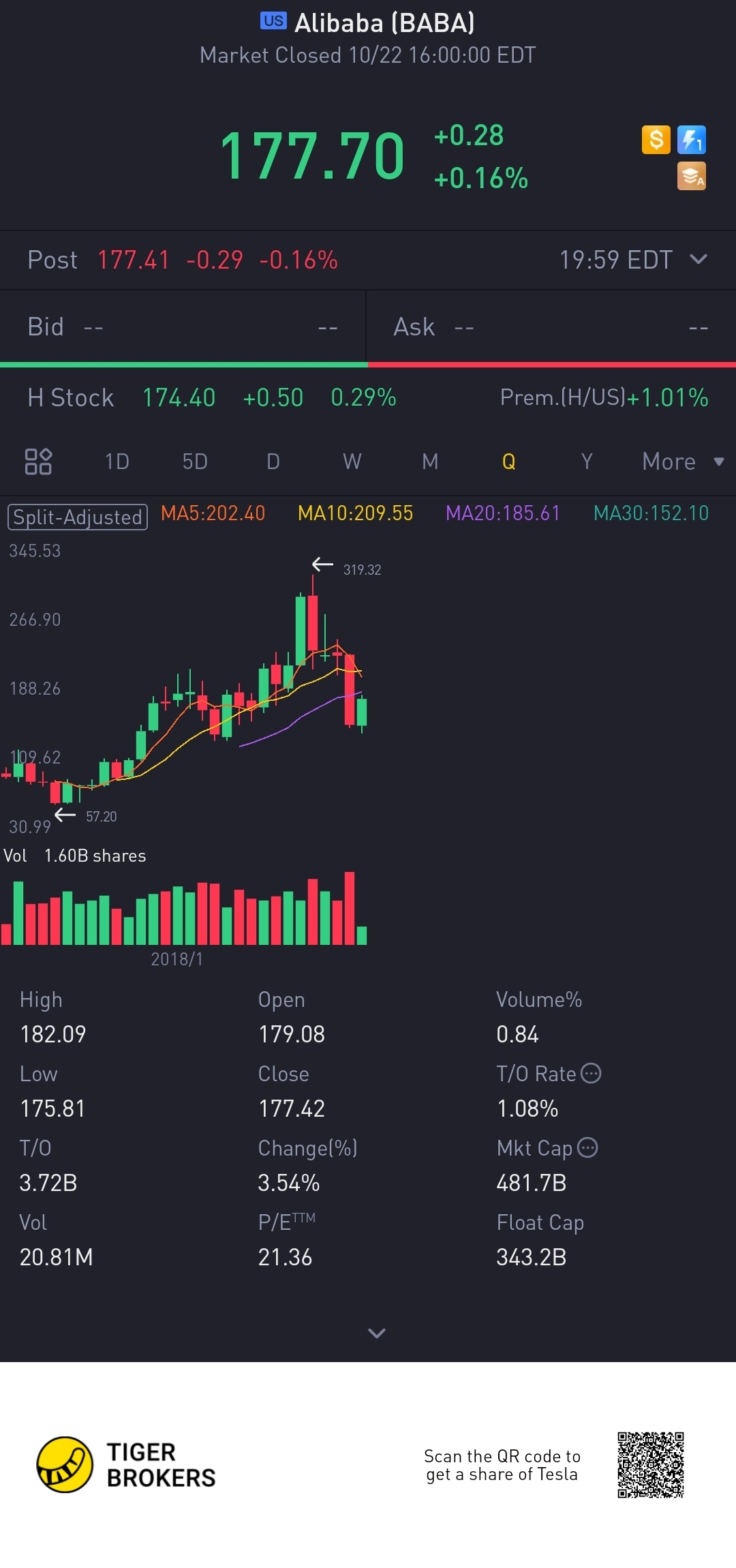
Task: Select the D daily chart tab
Action: click(273, 462)
